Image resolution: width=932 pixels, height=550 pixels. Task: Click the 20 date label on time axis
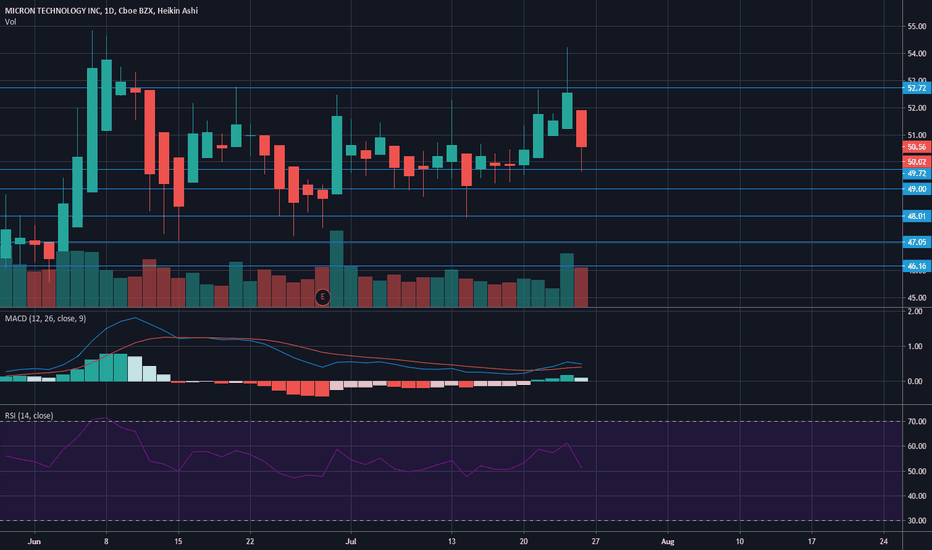(x=524, y=542)
